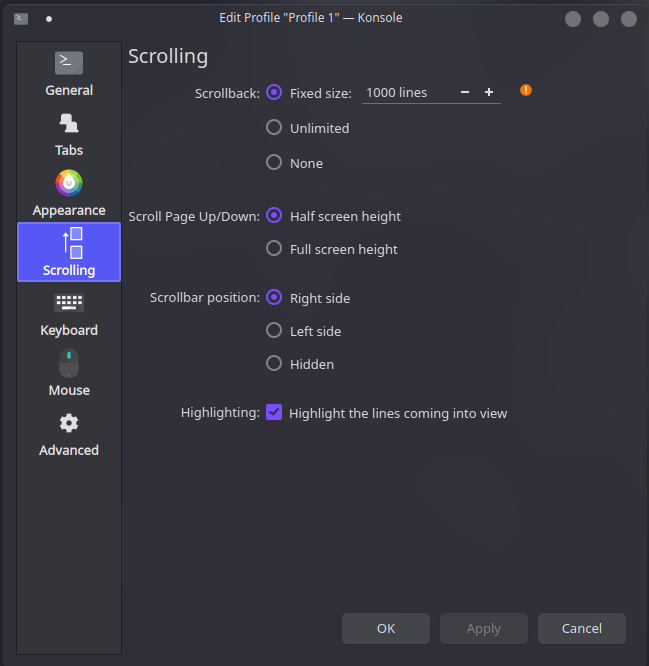649x666 pixels.
Task: Select Unlimited scrollback option
Action: 274,128
